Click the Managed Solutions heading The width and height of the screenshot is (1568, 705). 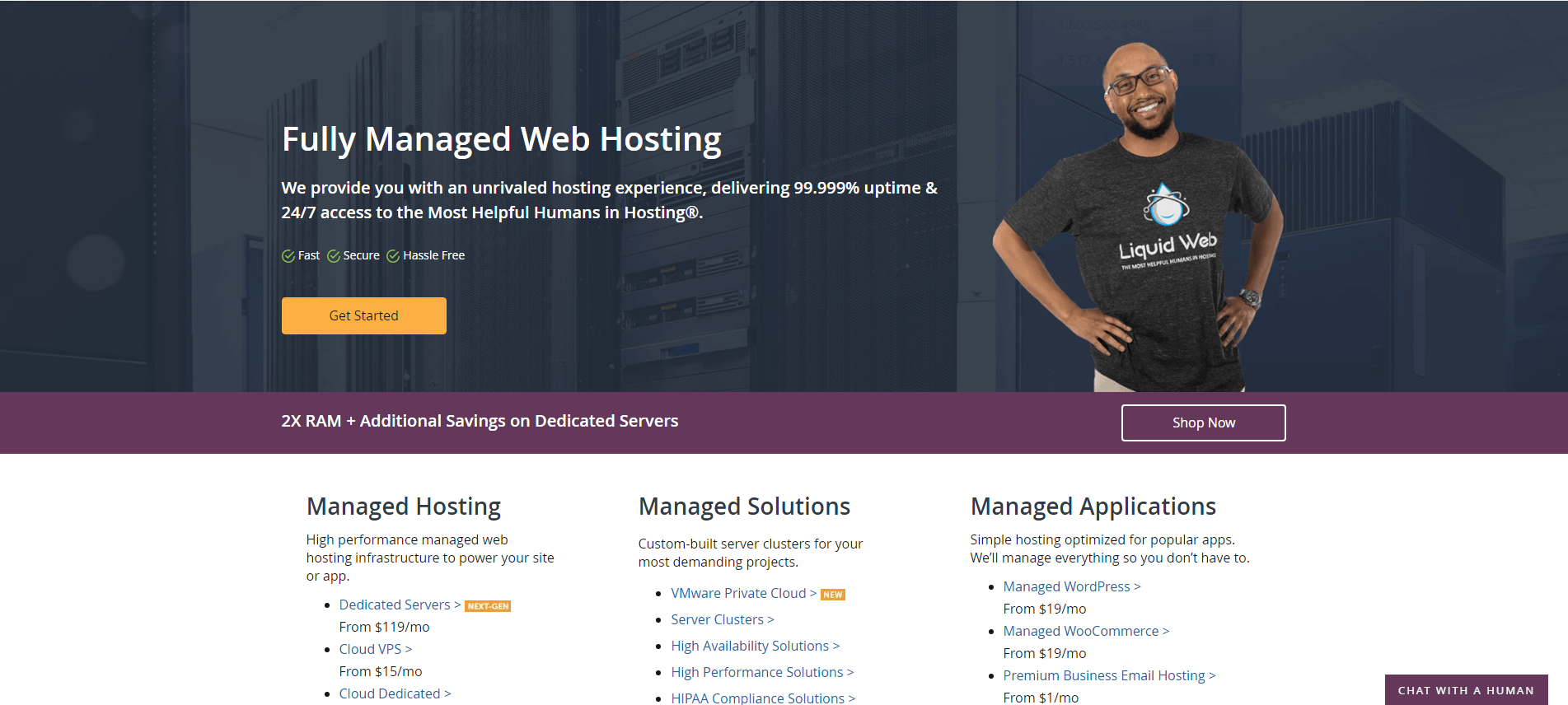point(744,507)
